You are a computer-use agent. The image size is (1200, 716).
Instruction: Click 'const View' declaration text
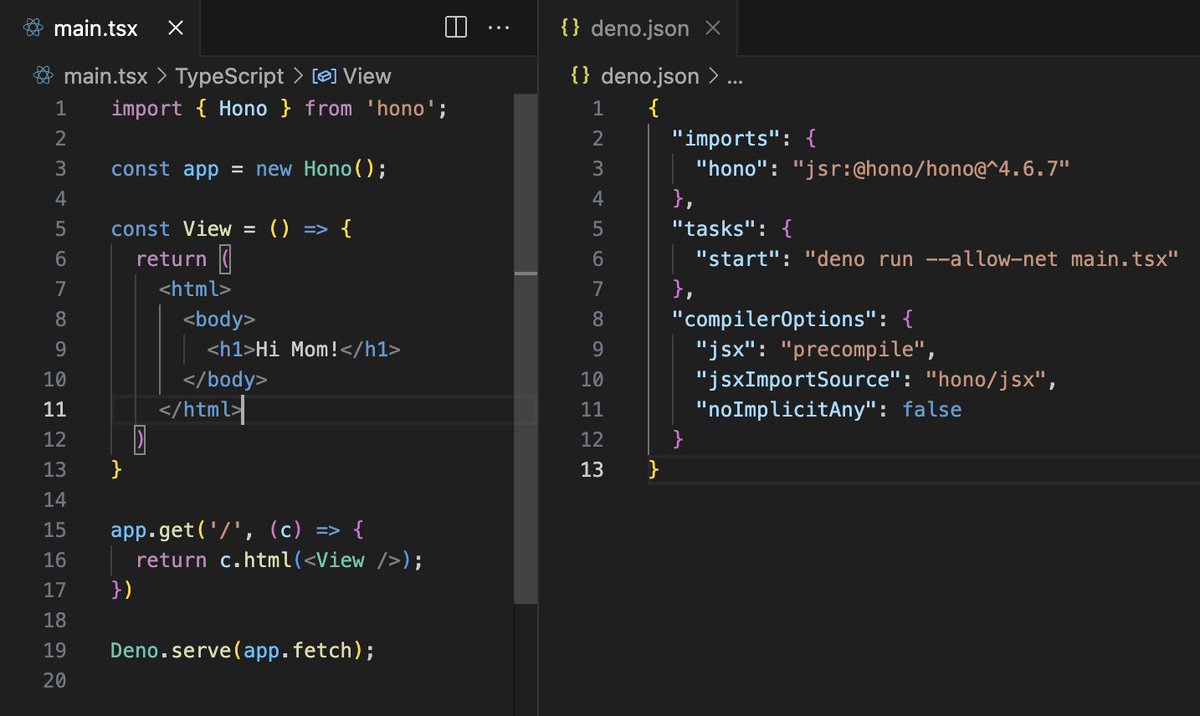click(171, 229)
